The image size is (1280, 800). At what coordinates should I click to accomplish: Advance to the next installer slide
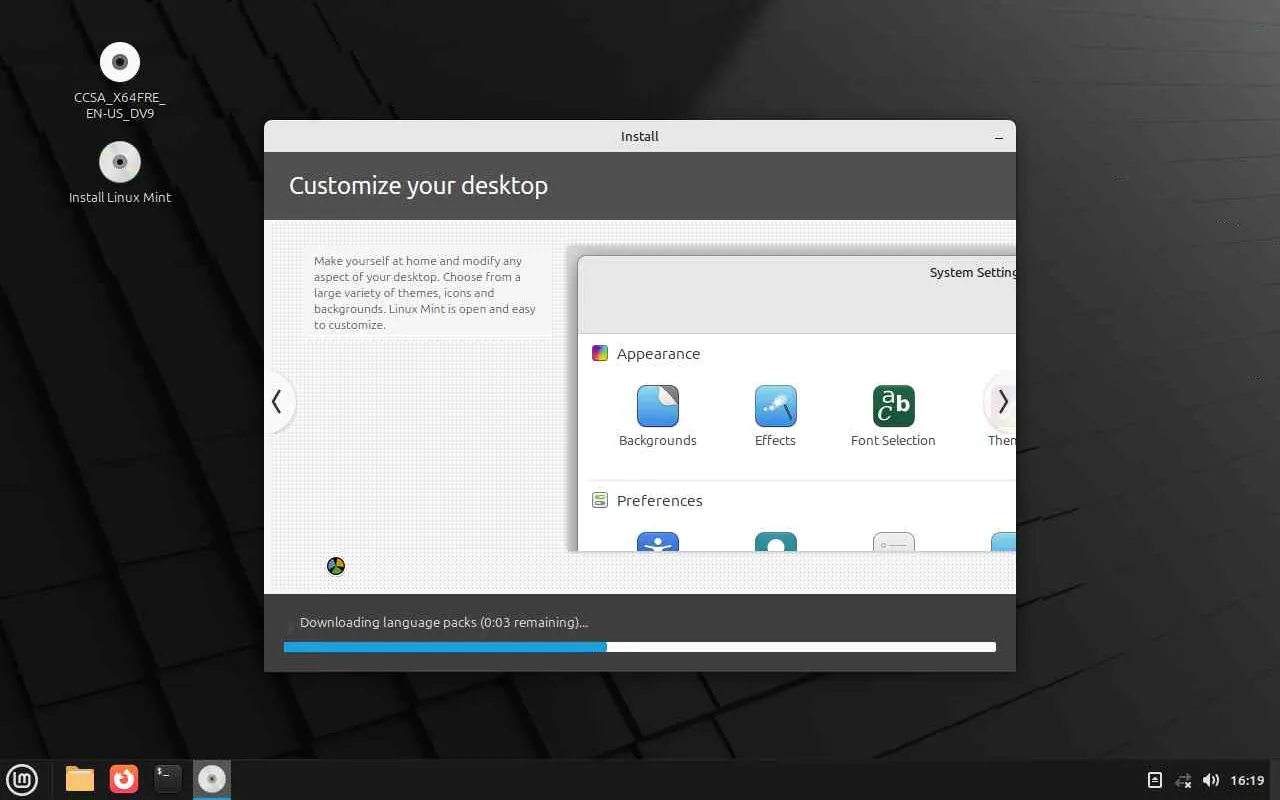(1001, 402)
